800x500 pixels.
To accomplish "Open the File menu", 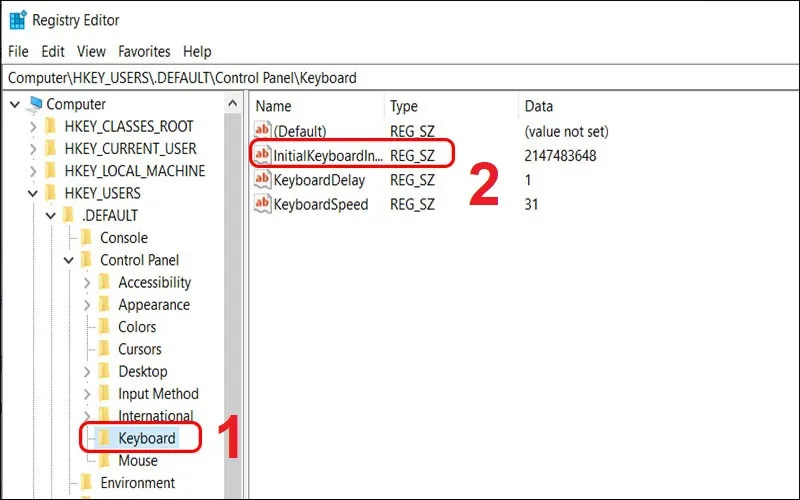I will click(x=20, y=51).
